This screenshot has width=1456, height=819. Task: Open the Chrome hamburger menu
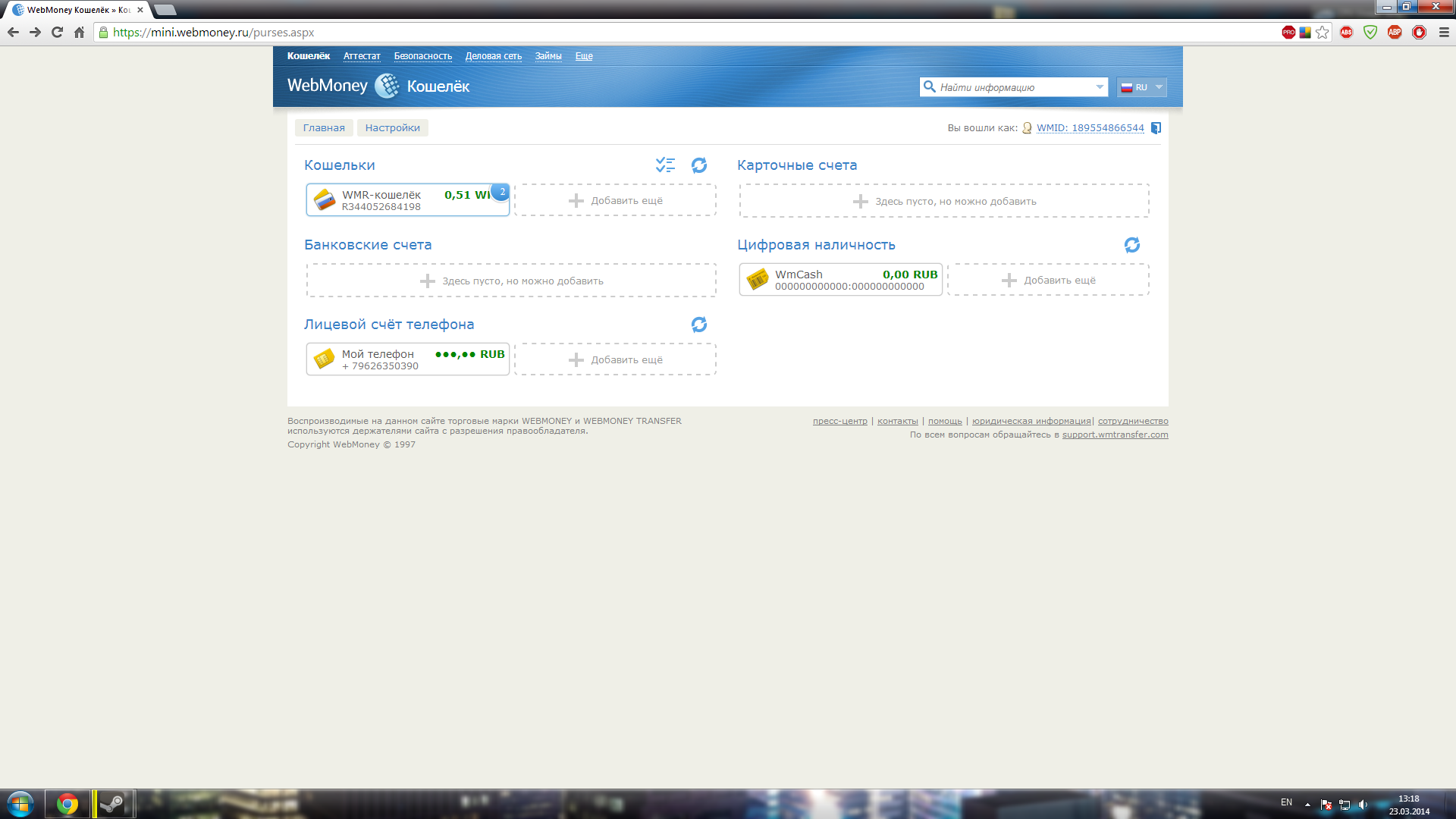(x=1444, y=33)
